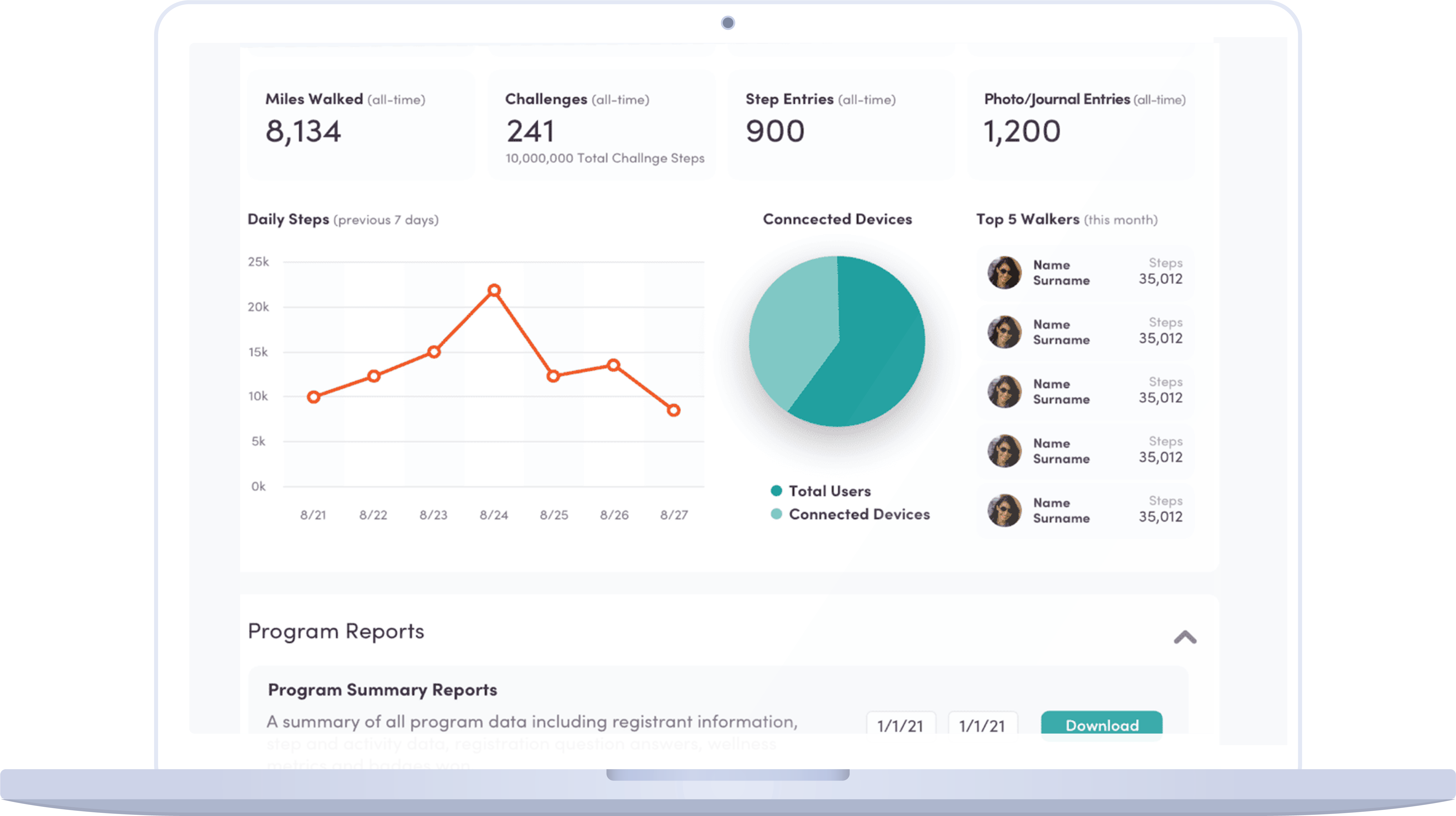Select the second 1/1/21 end date field

click(x=983, y=724)
